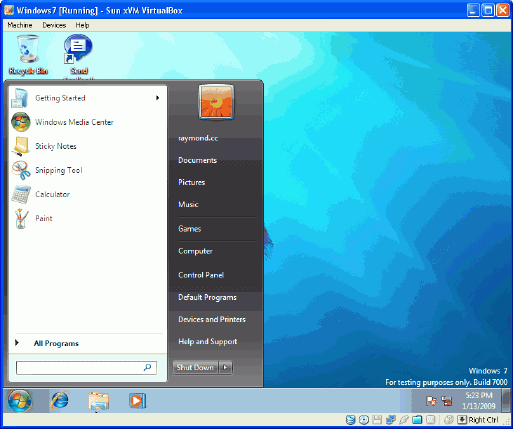
Task: Select the Paint label
Action: pos(44,218)
